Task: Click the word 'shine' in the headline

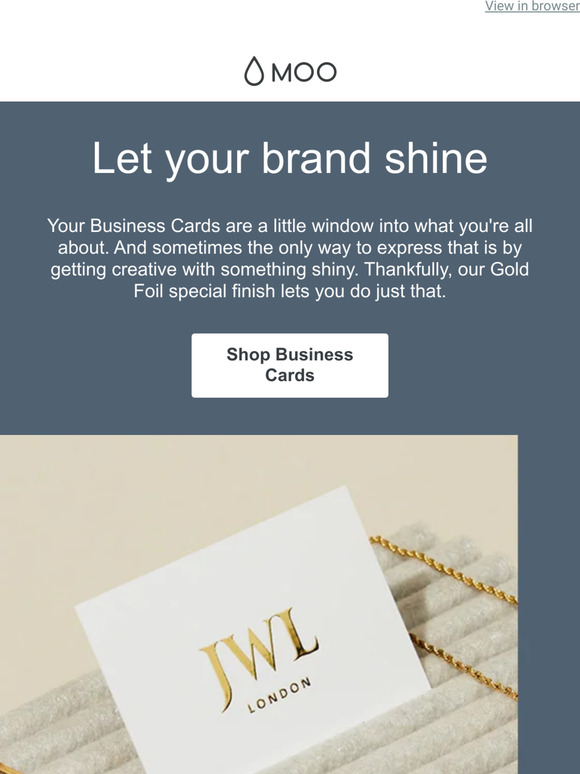Action: [x=436, y=158]
